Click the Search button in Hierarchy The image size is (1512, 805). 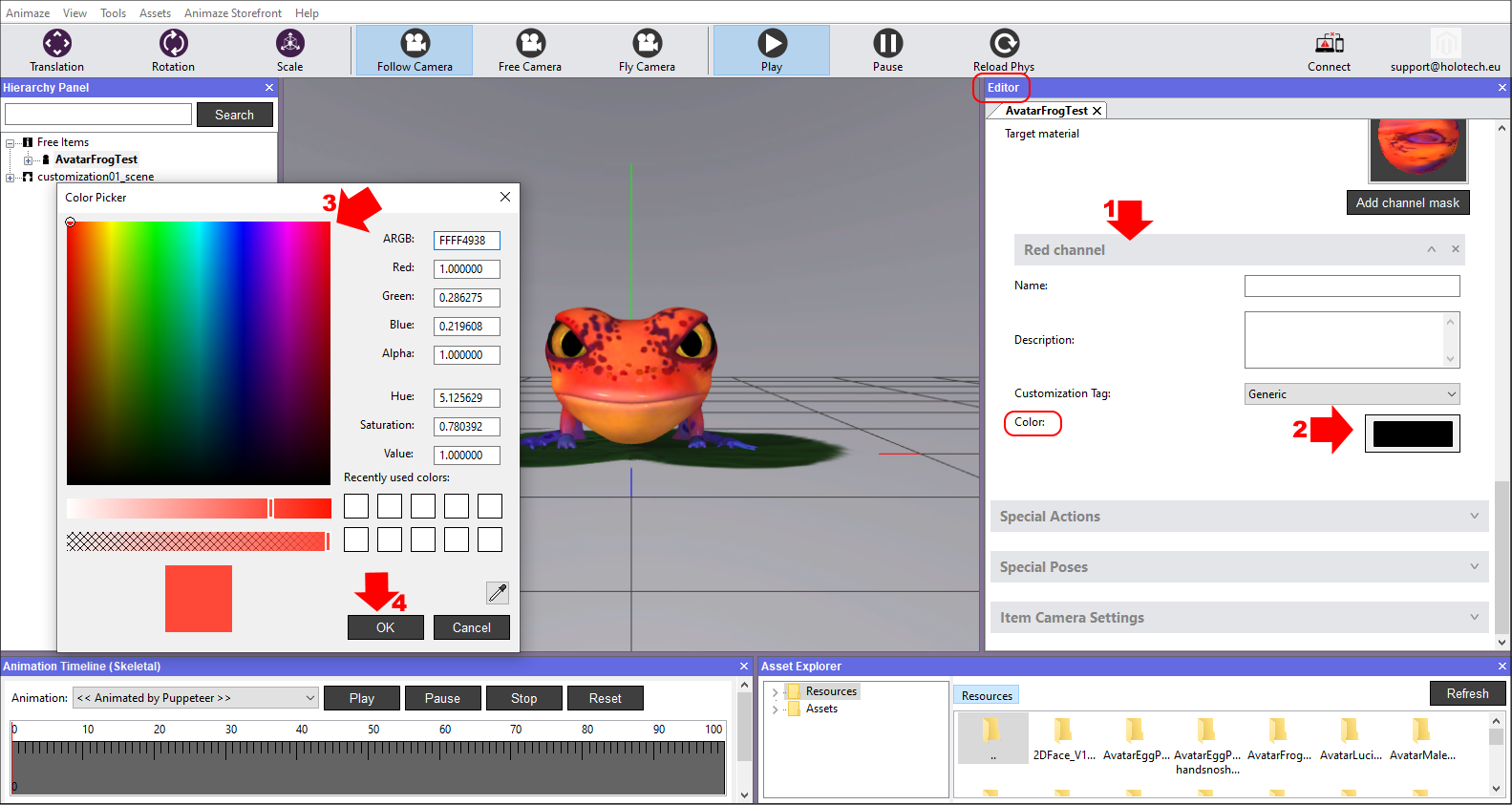click(x=235, y=115)
